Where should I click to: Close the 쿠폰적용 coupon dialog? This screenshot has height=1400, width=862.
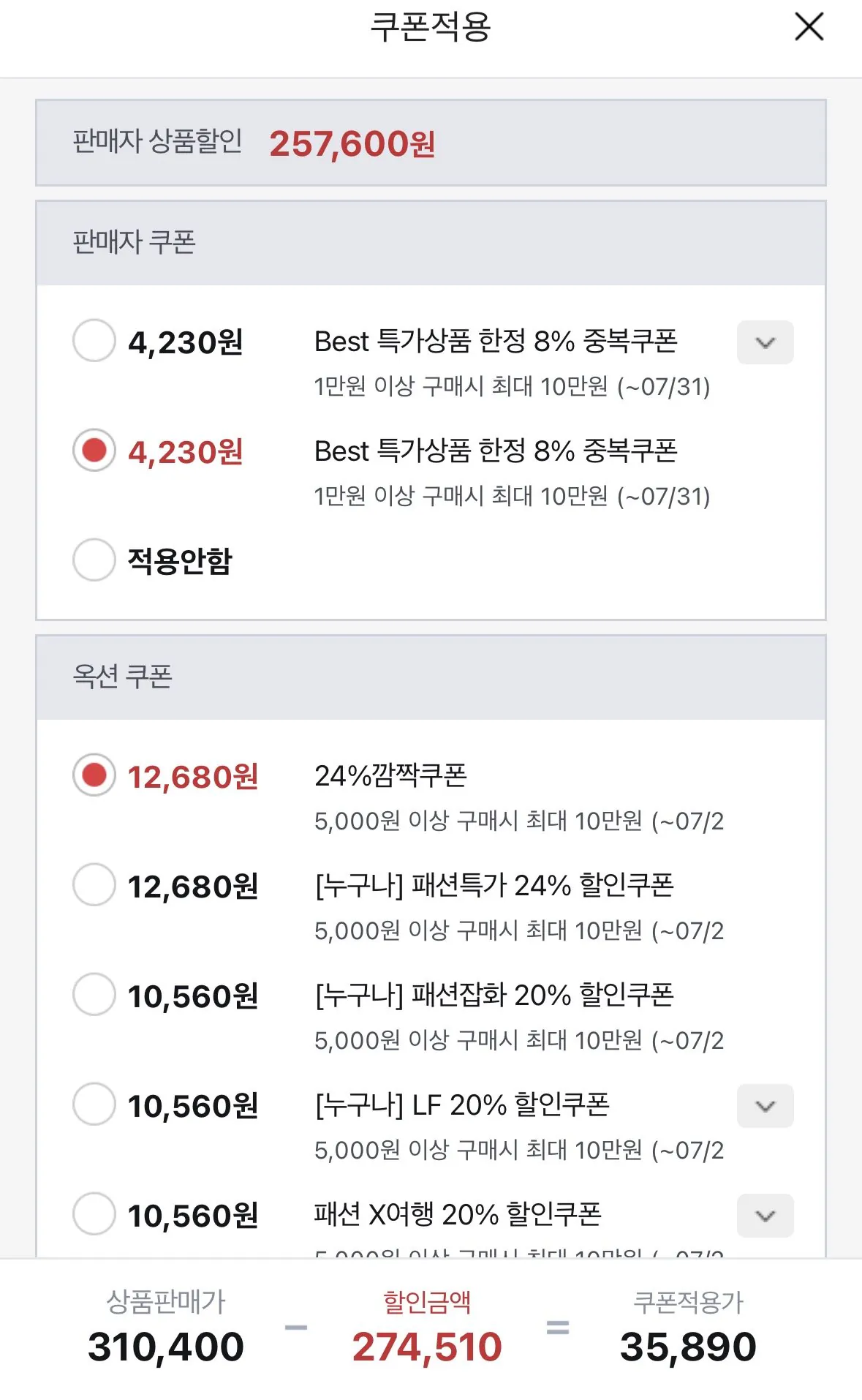[809, 27]
